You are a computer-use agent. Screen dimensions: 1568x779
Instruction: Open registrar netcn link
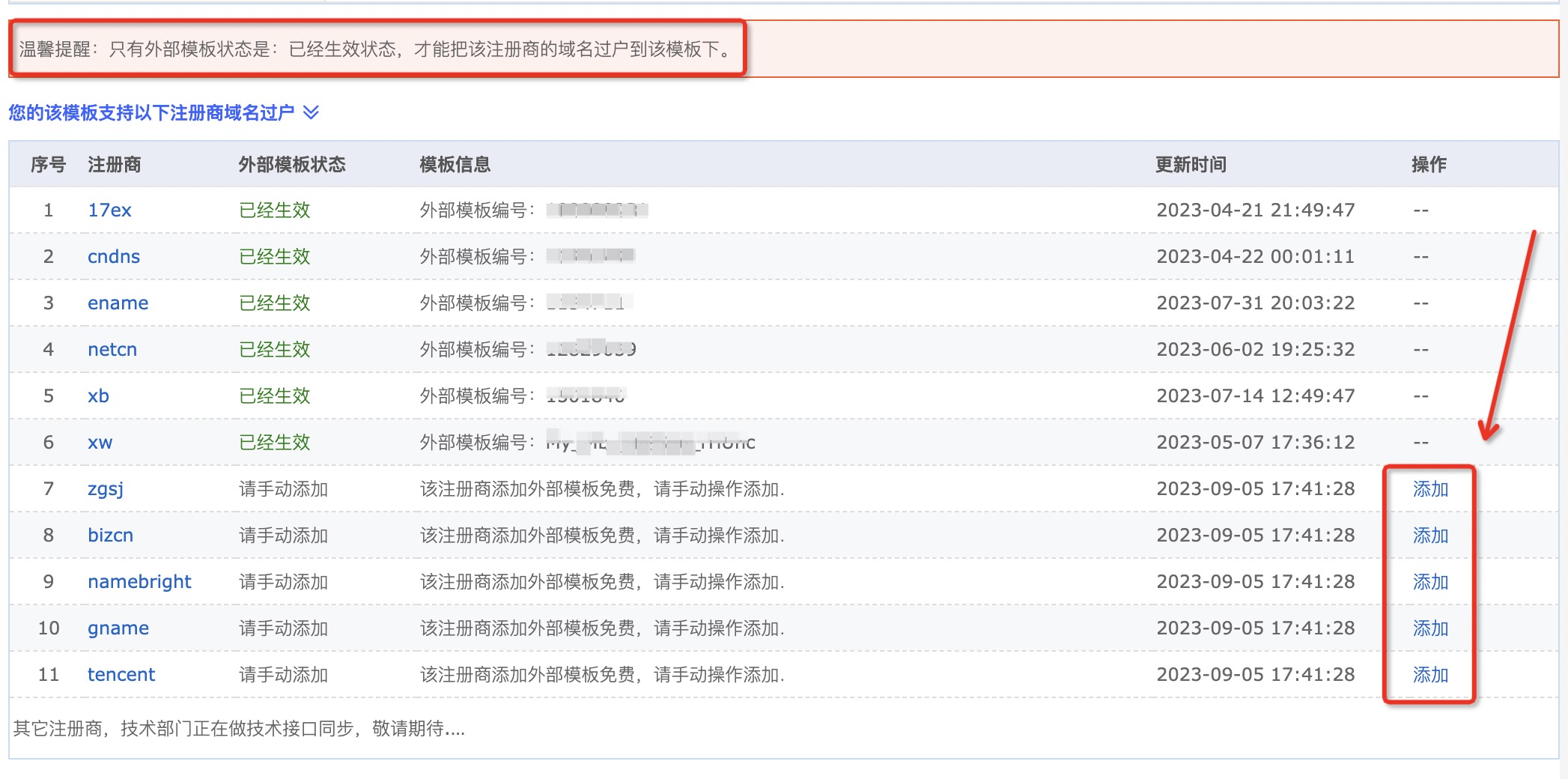tap(112, 350)
